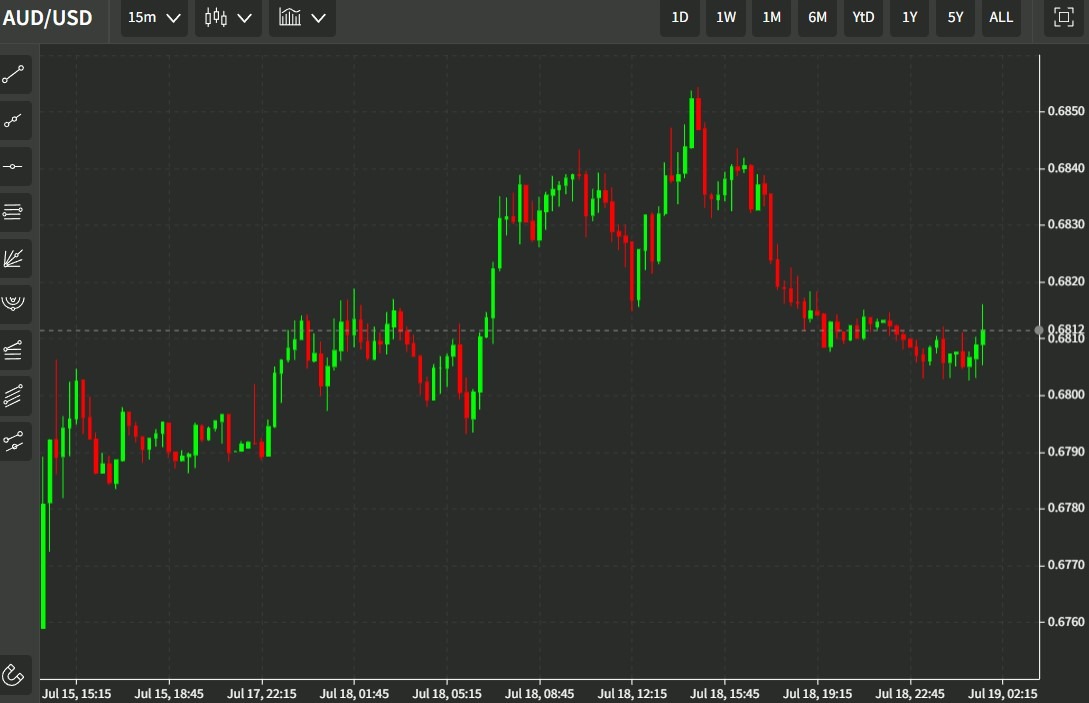Open the indicator histogram dropdown
1089x703 pixels.
coord(301,17)
